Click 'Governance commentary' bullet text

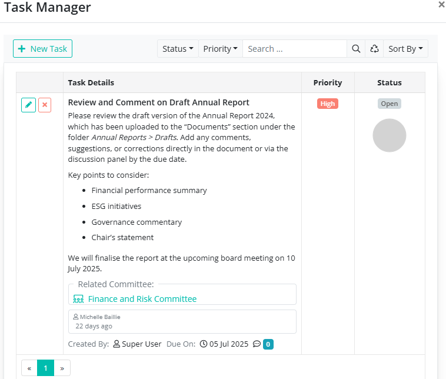tap(137, 222)
